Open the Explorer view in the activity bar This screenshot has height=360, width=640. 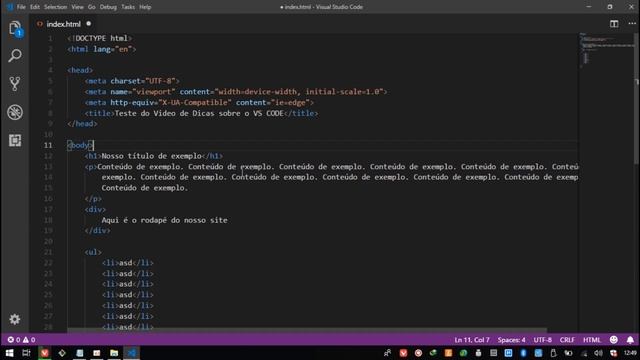coord(15,29)
